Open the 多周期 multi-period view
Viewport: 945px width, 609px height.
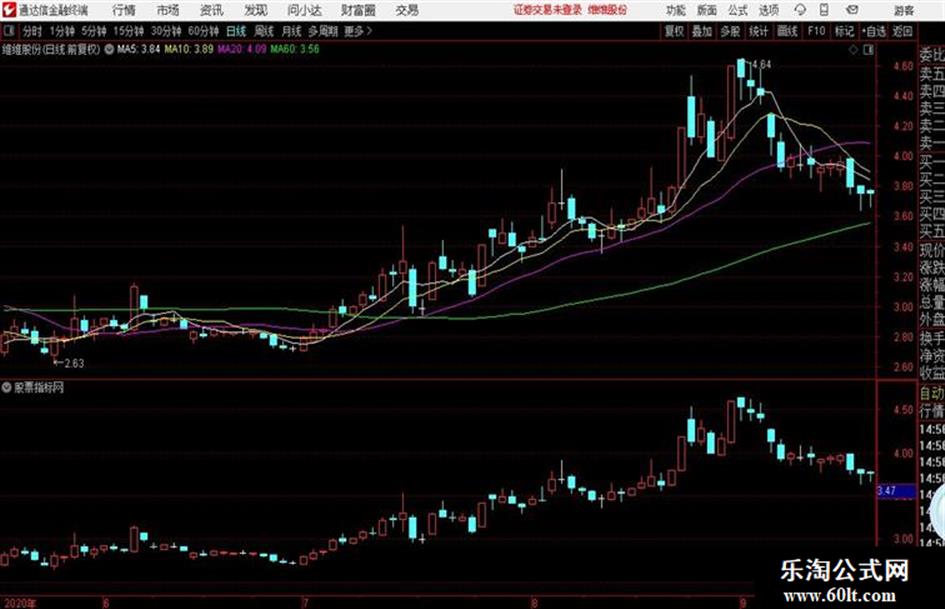323,31
